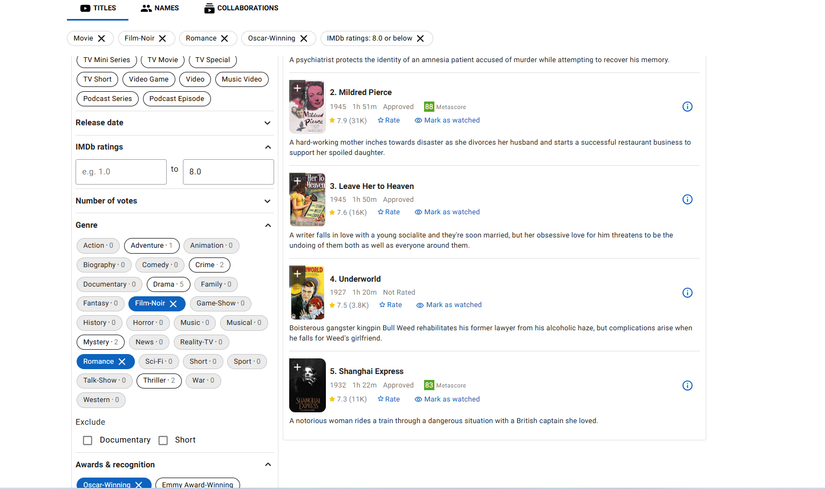825x489 pixels.
Task: Select the Adventure genre chip
Action: coord(152,246)
